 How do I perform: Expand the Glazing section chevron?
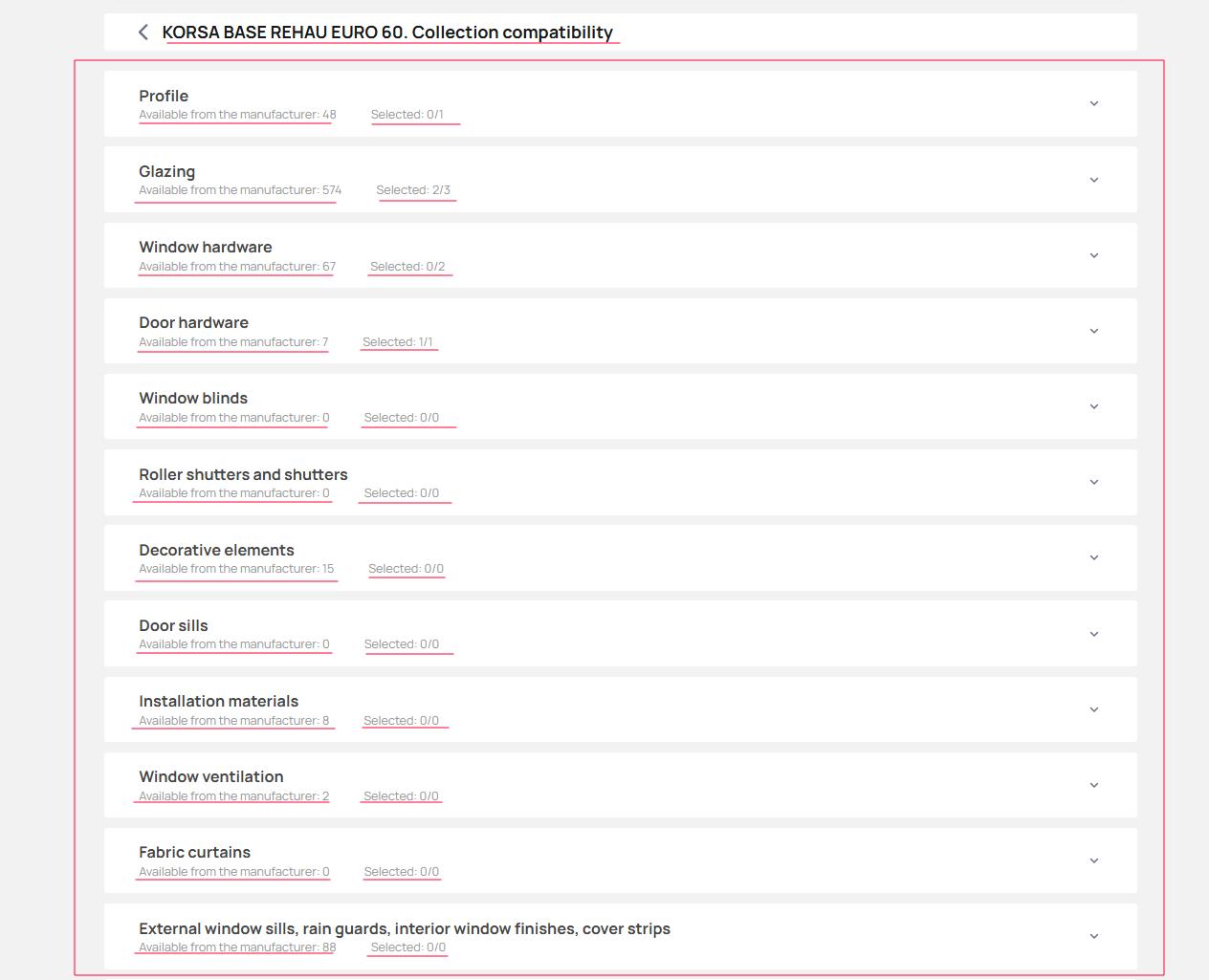(1094, 180)
